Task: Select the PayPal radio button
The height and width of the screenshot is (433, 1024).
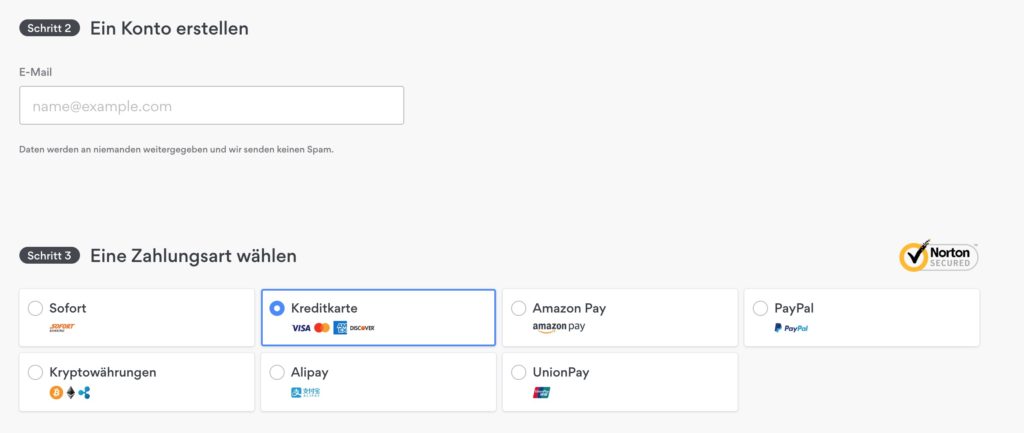Action: [x=760, y=308]
